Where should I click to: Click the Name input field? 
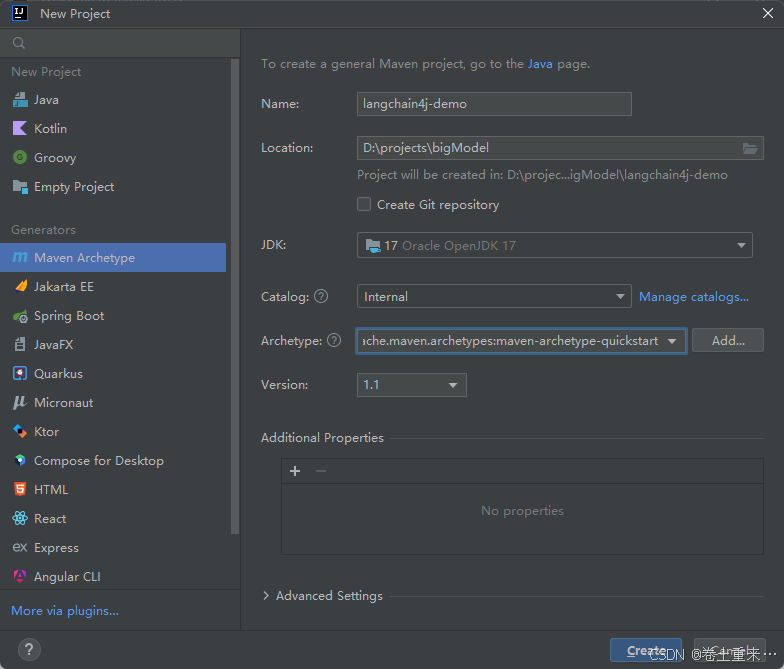click(494, 104)
